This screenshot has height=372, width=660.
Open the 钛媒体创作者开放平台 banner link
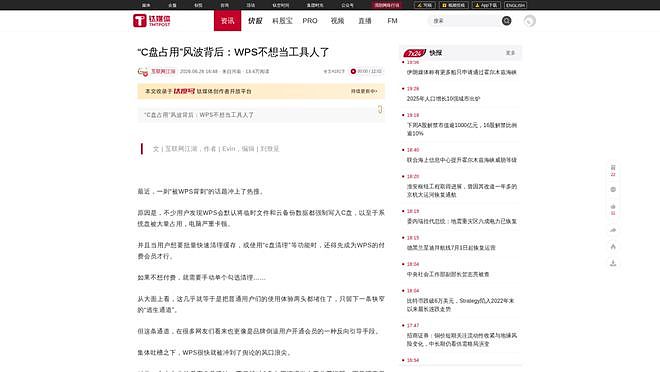[x=224, y=91]
